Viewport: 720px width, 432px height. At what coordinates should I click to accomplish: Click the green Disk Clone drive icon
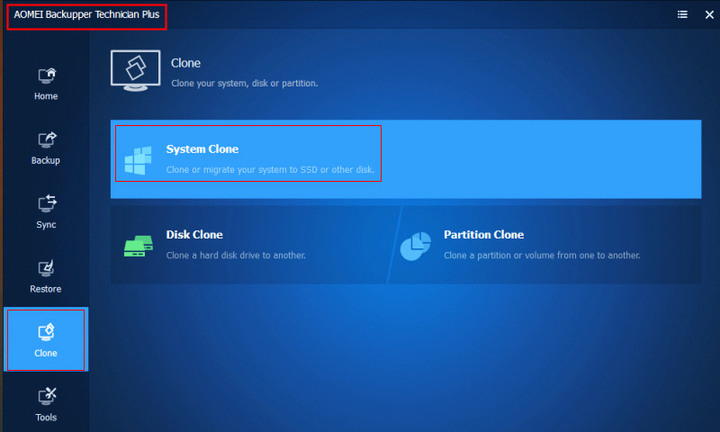138,246
